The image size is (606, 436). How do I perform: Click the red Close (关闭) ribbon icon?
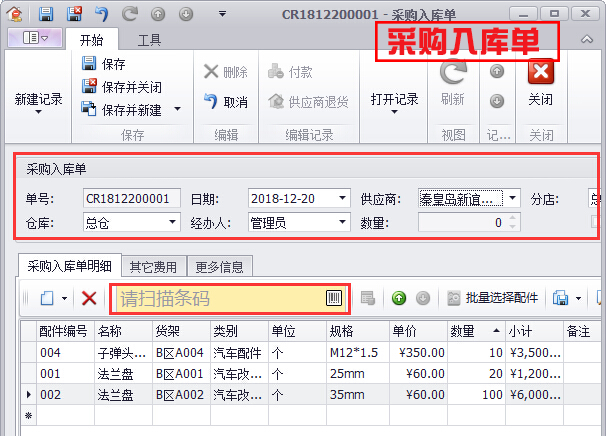pos(541,74)
